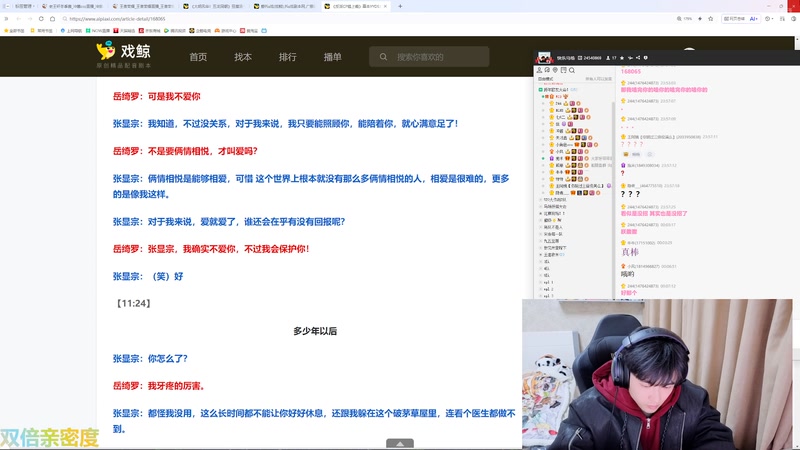Viewport: 800px width, 450px height.
Task: Reload the page with refresh icon
Action: [x=41, y=19]
